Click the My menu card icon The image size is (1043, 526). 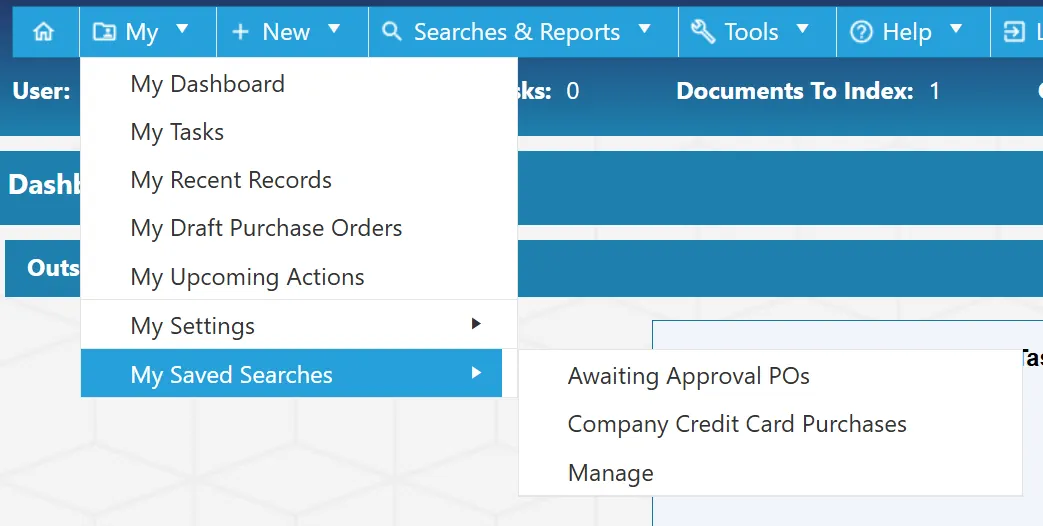[104, 31]
